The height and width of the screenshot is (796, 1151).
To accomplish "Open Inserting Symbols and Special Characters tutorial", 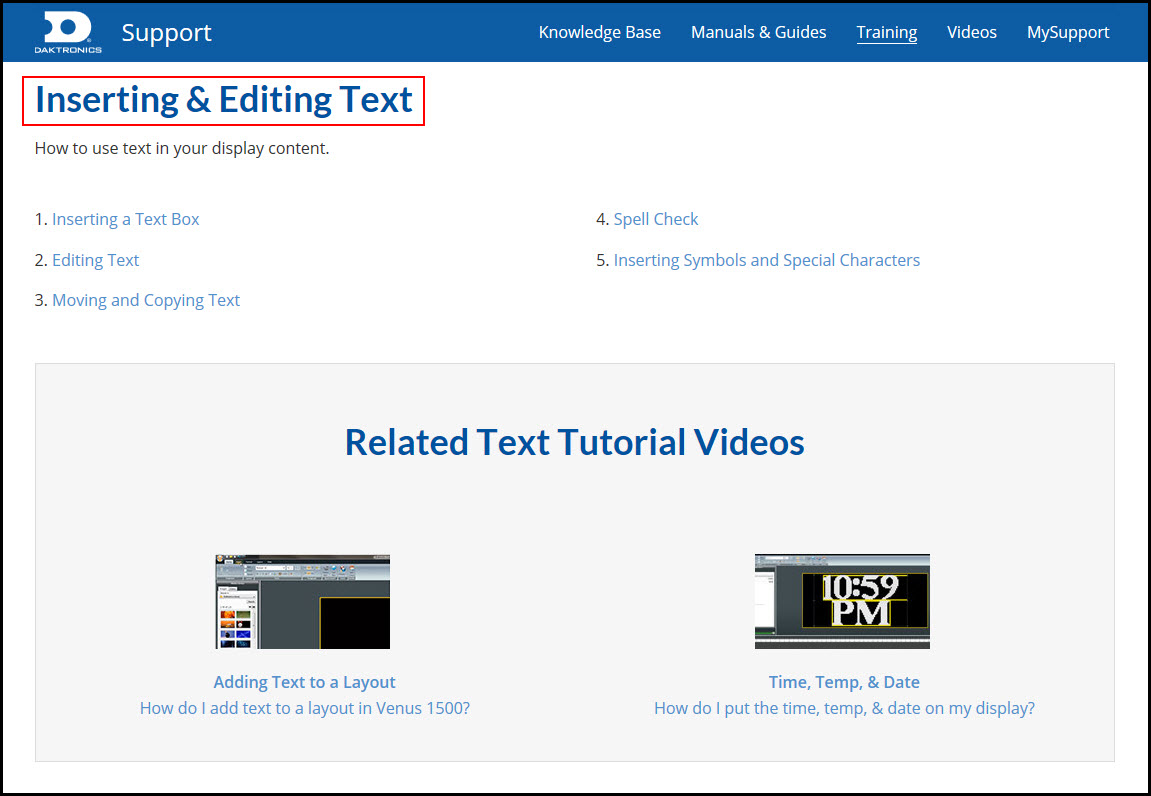I will 767,259.
